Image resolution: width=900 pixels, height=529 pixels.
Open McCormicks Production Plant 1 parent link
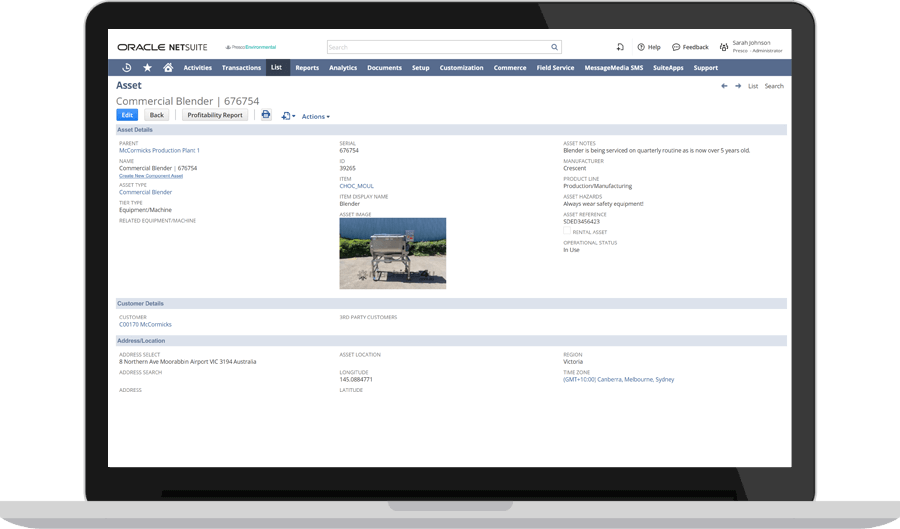pos(159,150)
